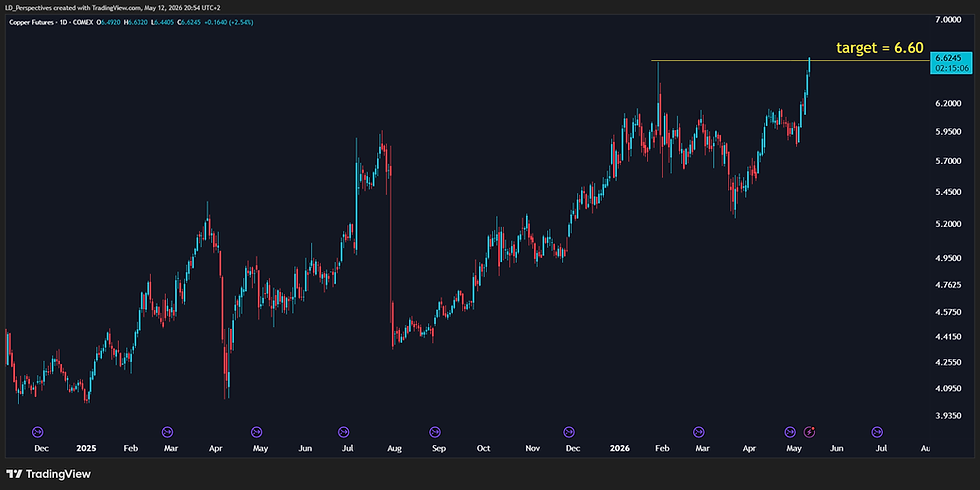The height and width of the screenshot is (490, 980).
Task: Select the yellow horizontal target line
Action: click(x=791, y=61)
